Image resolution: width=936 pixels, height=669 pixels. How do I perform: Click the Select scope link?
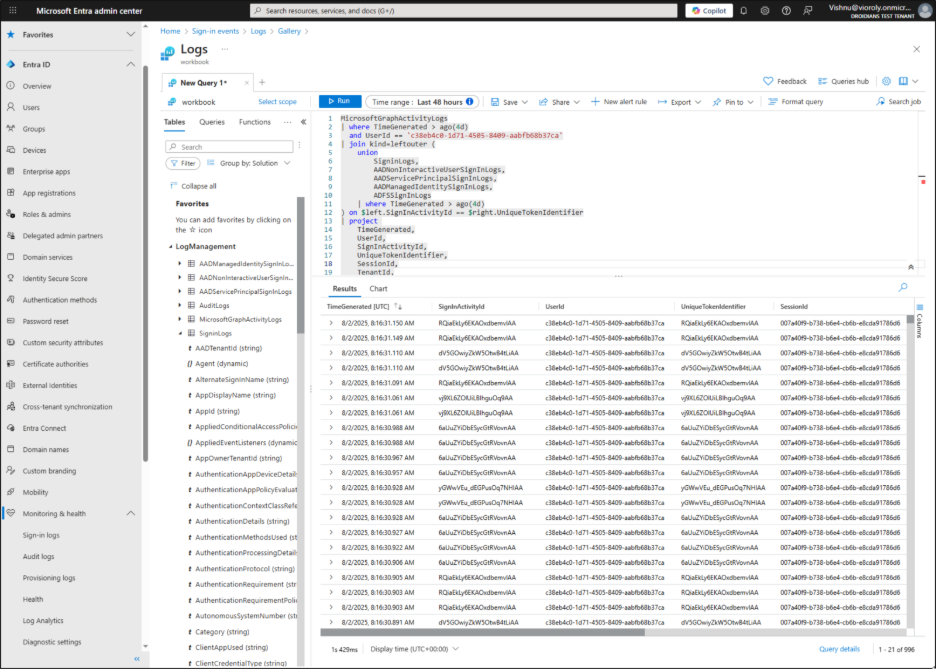tap(277, 101)
